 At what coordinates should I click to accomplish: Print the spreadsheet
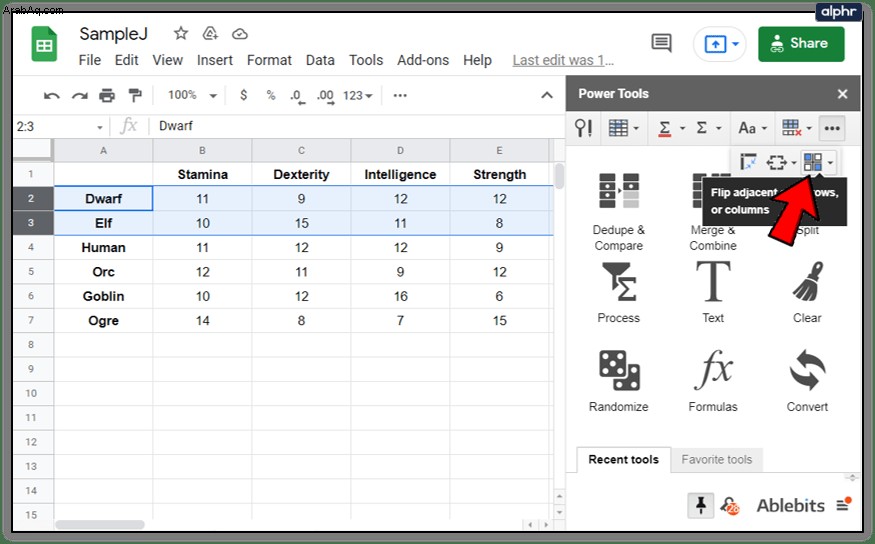107,95
